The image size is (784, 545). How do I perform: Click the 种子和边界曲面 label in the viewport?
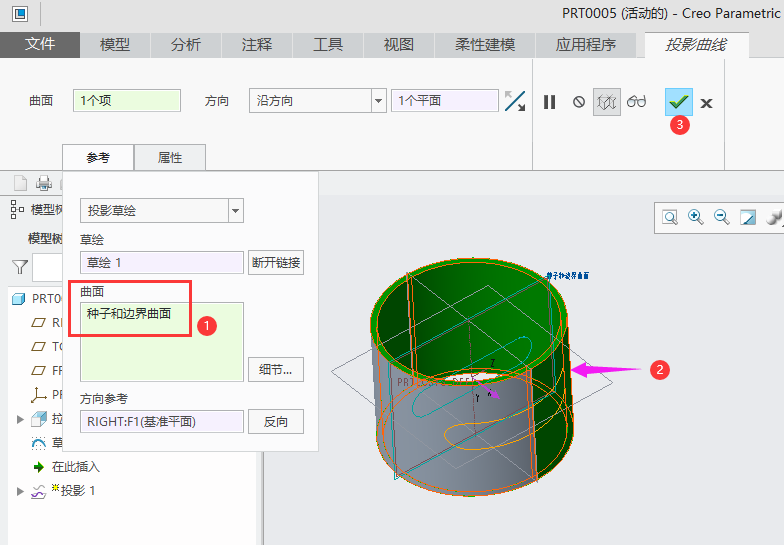tap(568, 276)
